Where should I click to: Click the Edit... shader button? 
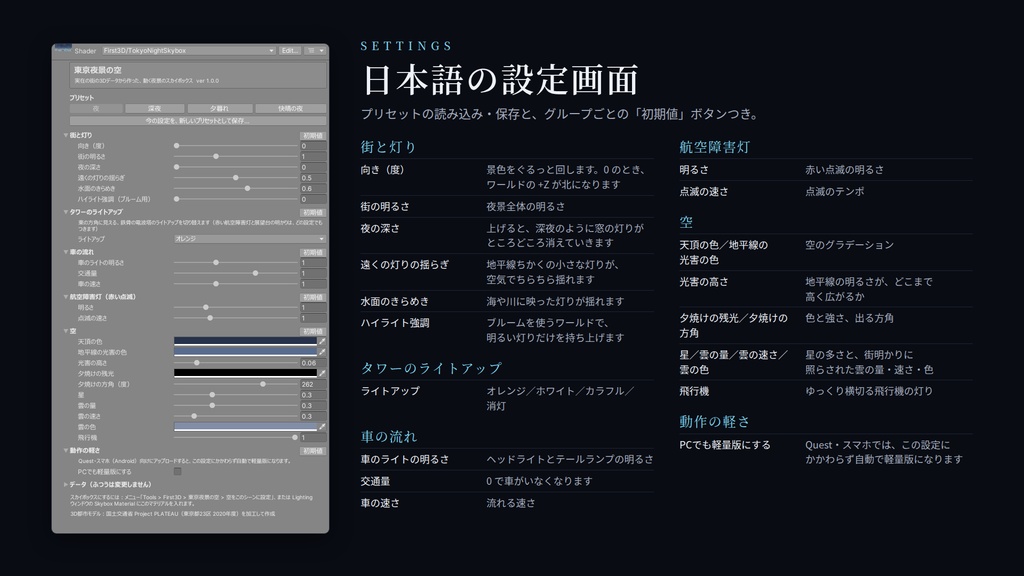coord(289,50)
